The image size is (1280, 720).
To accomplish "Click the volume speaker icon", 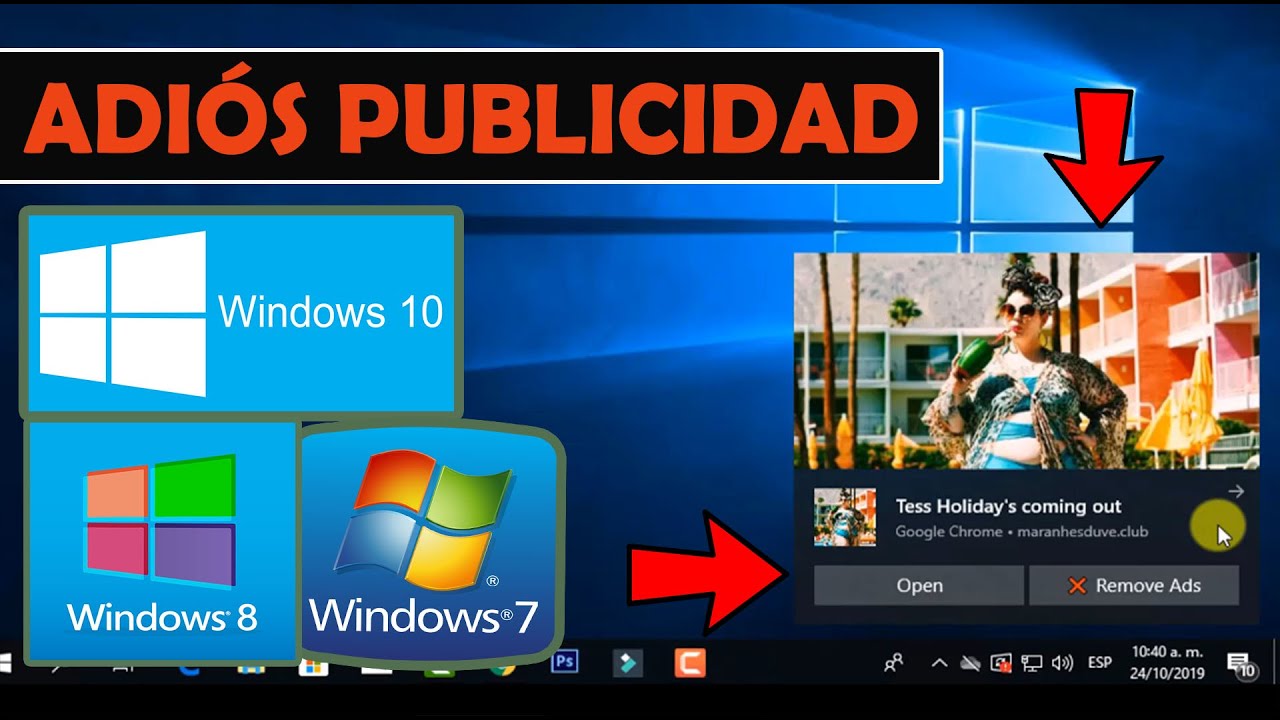I will tap(1062, 662).
